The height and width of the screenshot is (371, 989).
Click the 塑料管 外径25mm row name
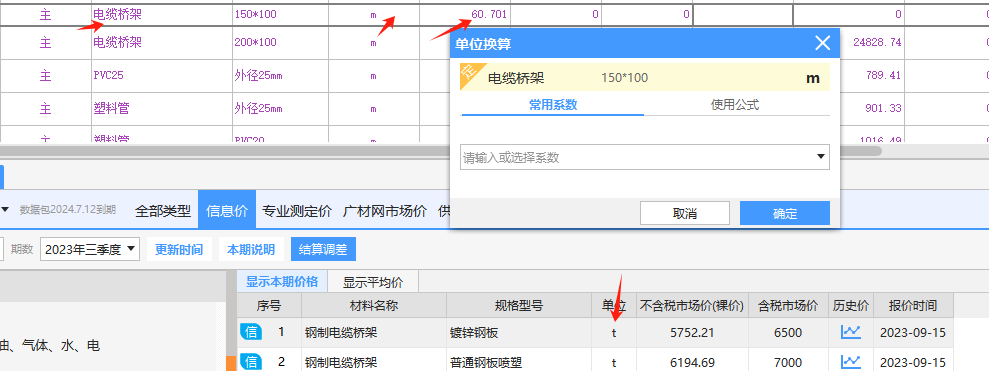161,109
